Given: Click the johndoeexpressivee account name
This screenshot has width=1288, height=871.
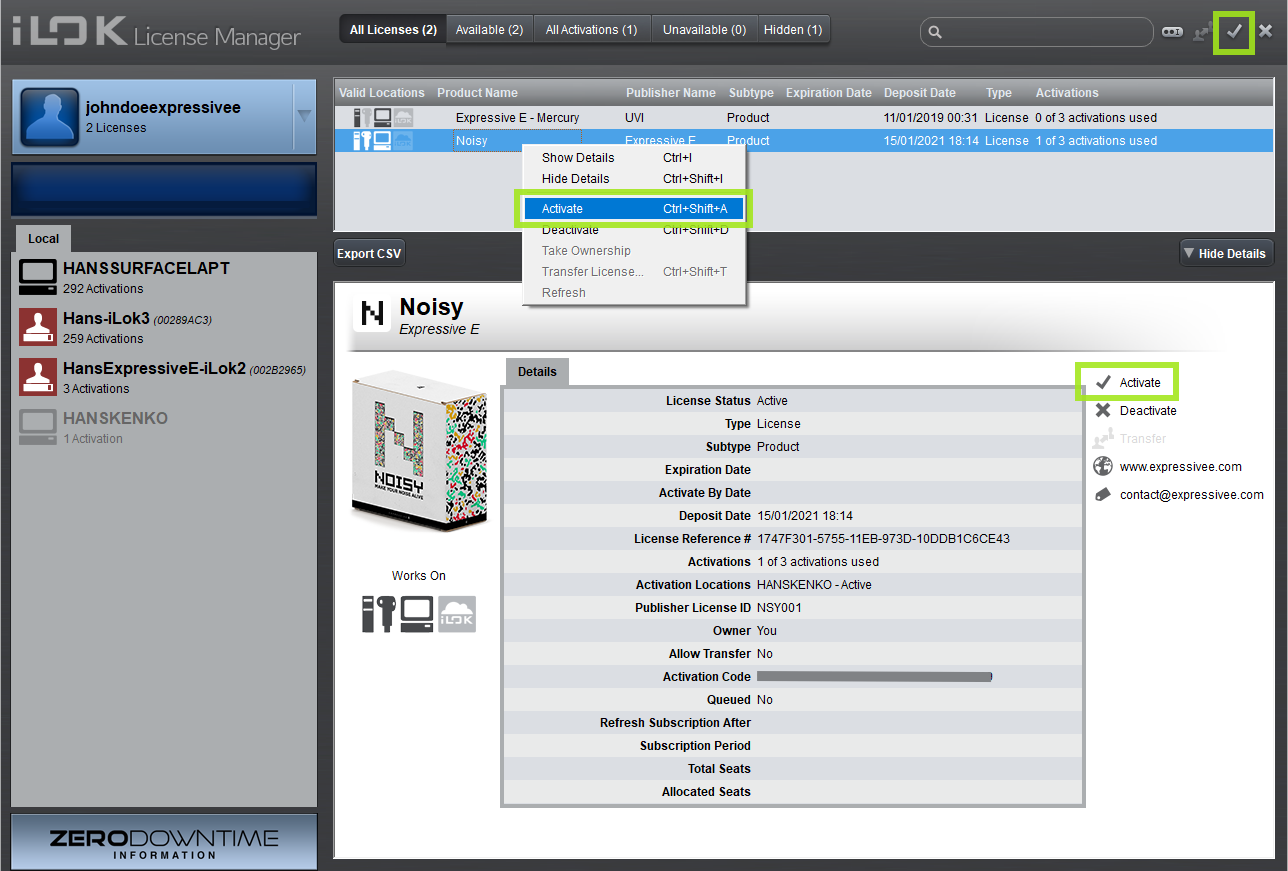Looking at the screenshot, I should click(163, 108).
